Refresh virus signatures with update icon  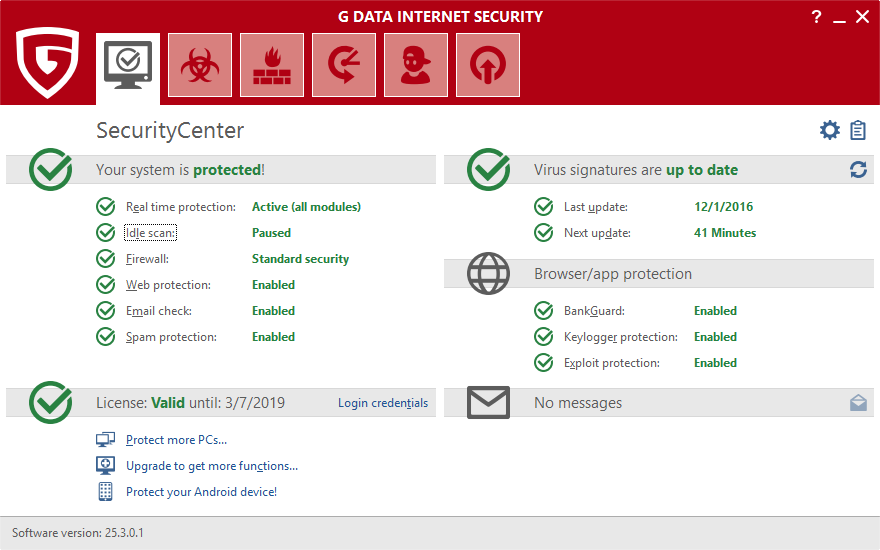[x=858, y=170]
